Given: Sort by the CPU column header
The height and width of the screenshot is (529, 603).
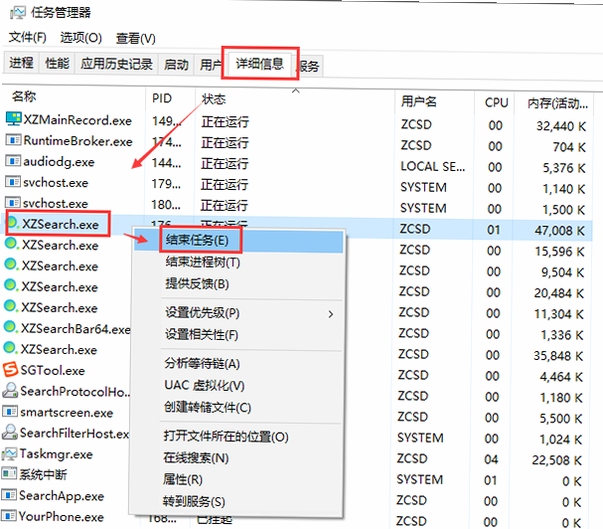Looking at the screenshot, I should [x=496, y=103].
